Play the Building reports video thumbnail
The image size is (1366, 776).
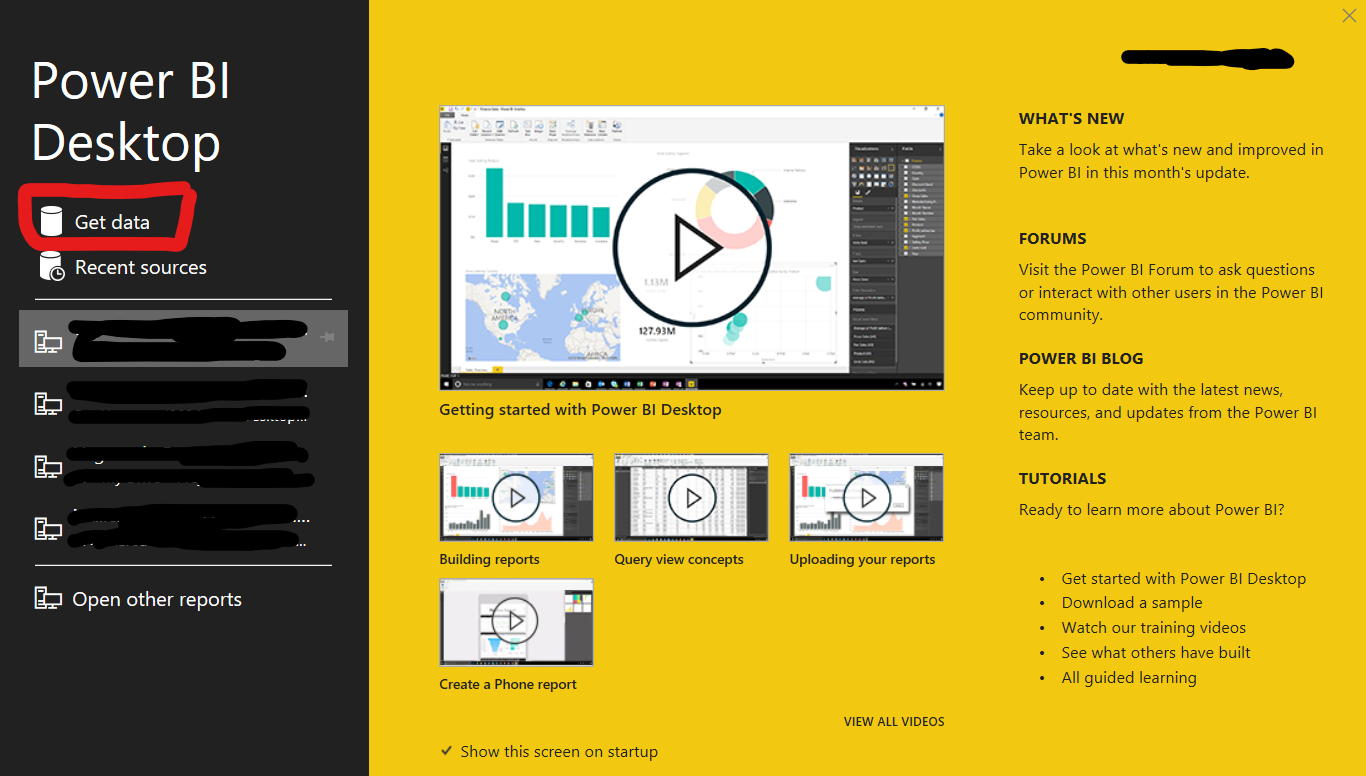516,497
